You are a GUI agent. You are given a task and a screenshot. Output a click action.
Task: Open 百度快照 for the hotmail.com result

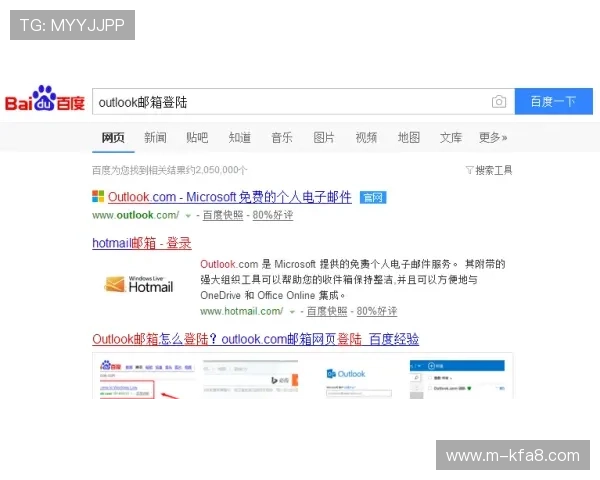tap(327, 311)
